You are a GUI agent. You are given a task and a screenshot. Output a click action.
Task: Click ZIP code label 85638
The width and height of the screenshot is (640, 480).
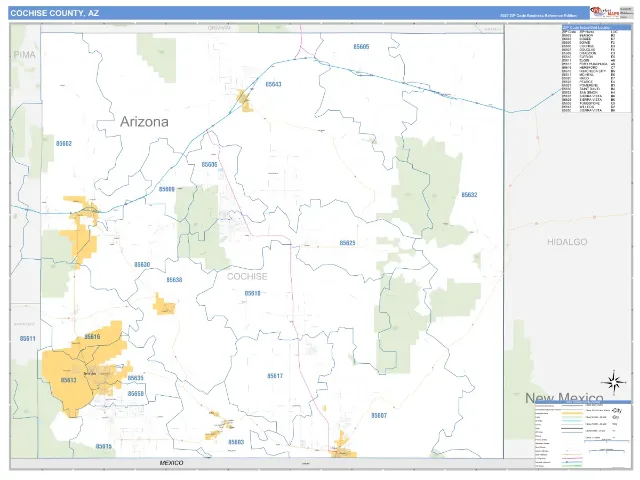pyautogui.click(x=174, y=280)
